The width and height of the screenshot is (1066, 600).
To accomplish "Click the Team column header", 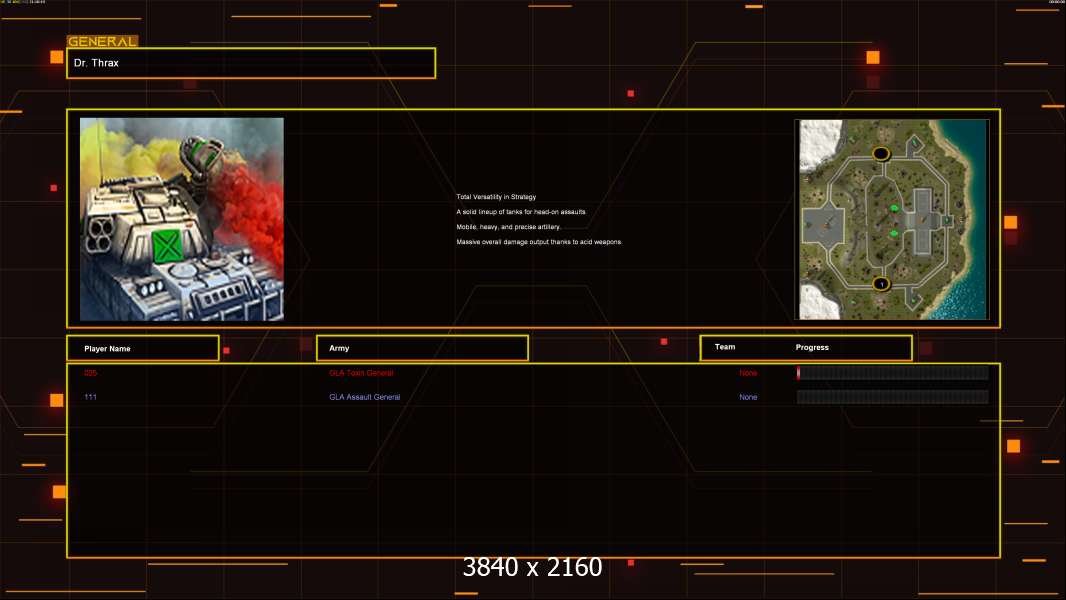I will (725, 347).
